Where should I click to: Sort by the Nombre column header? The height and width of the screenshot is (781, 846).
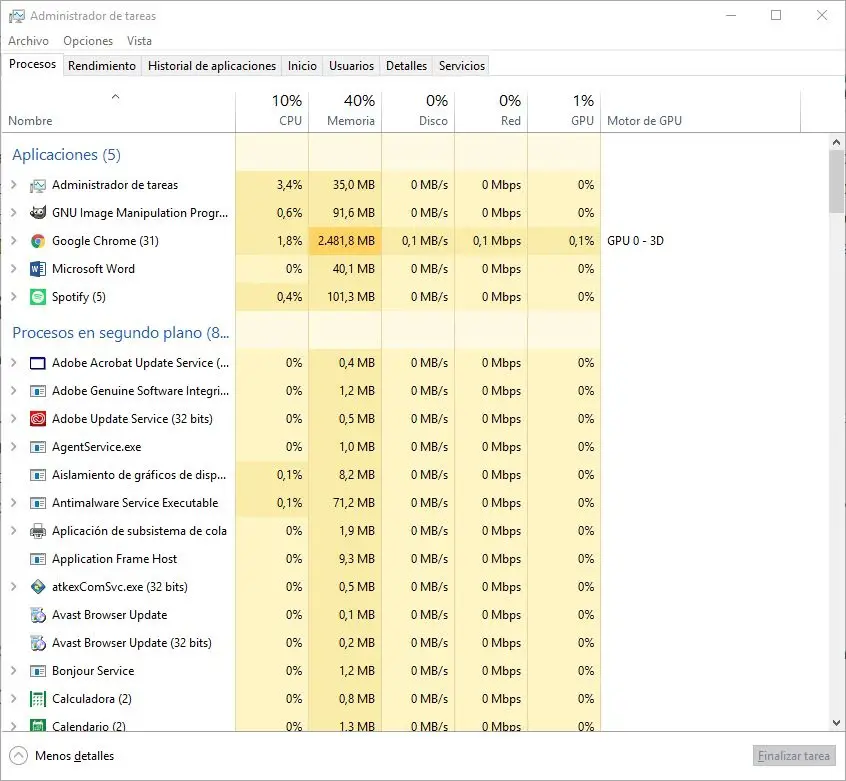pos(119,111)
